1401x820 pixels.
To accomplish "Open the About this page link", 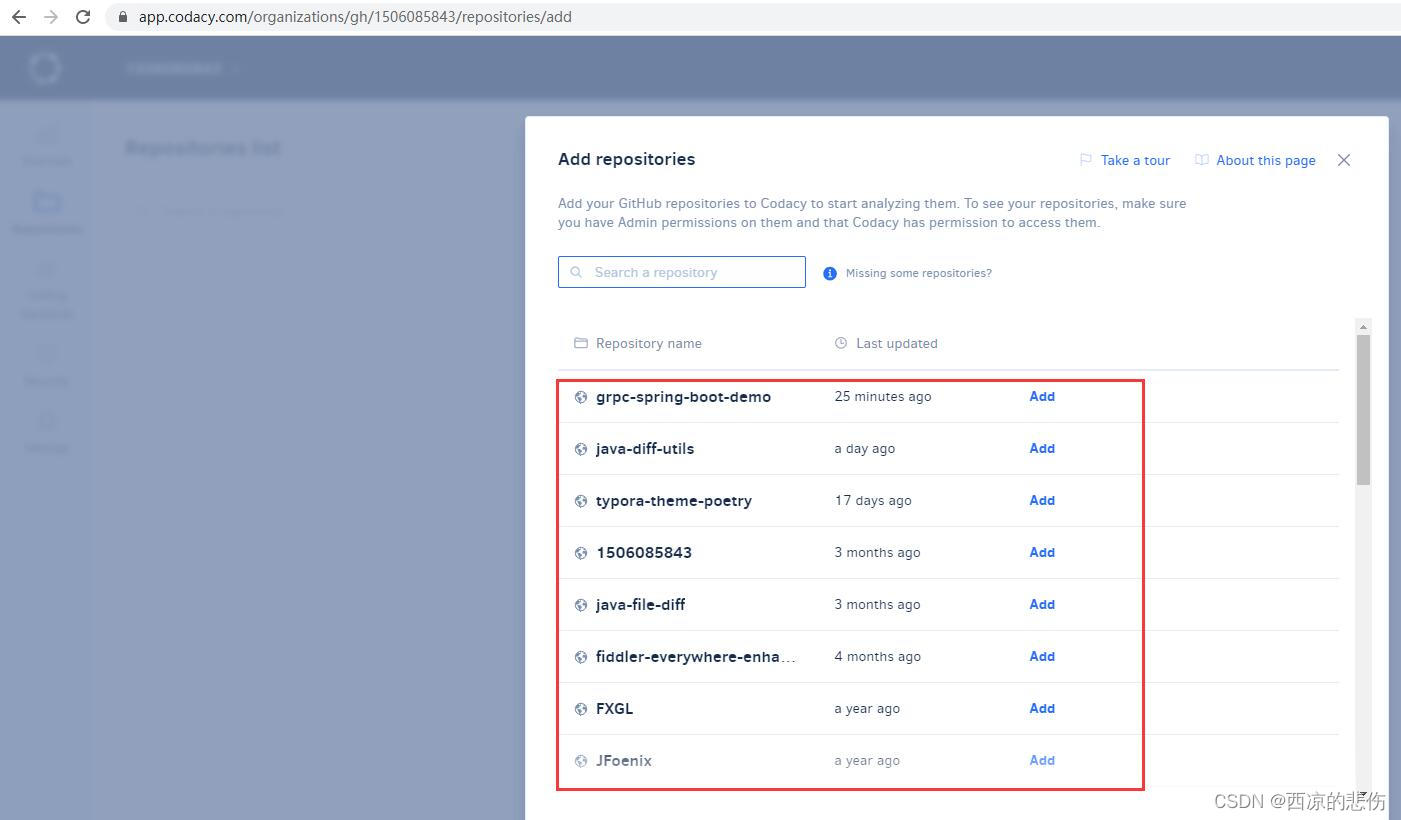I will 1266,160.
